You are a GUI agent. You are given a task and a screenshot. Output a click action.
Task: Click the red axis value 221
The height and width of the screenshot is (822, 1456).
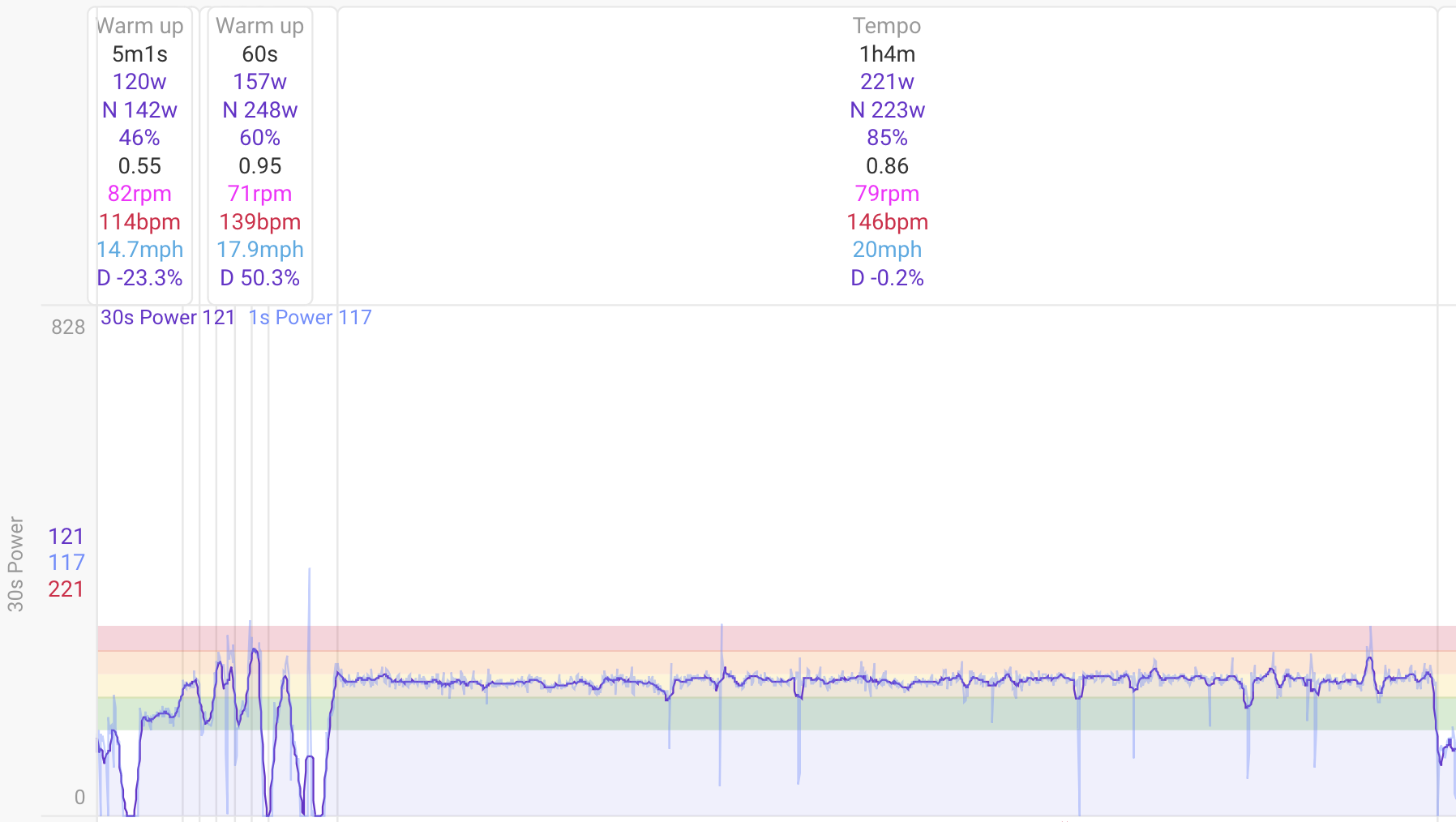(66, 589)
